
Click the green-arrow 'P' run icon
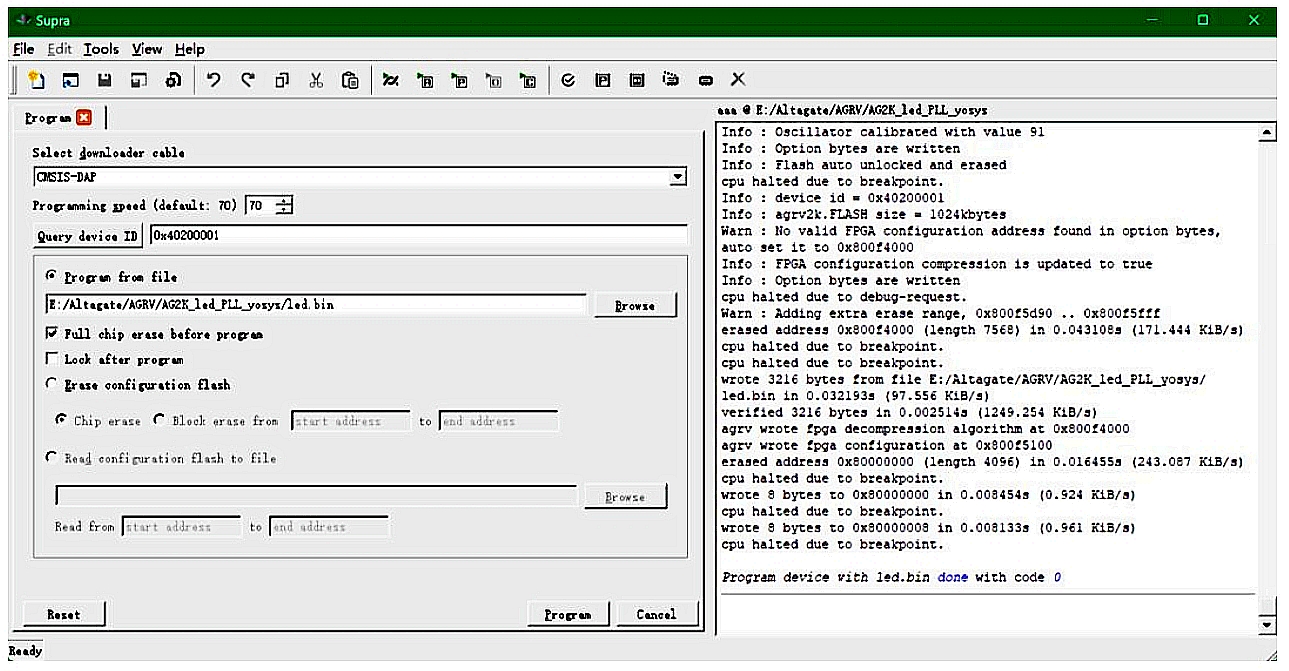point(460,79)
